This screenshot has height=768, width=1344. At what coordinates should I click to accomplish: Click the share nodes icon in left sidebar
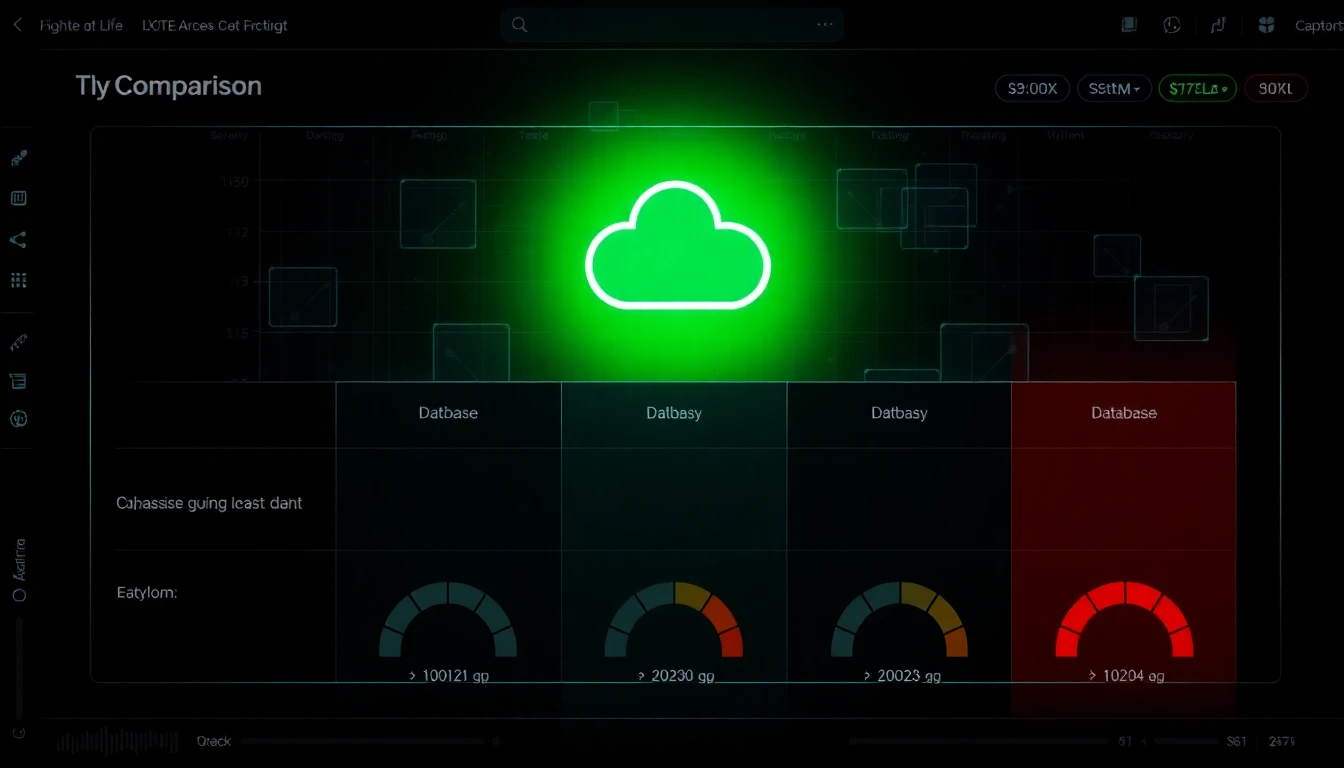tap(18, 240)
